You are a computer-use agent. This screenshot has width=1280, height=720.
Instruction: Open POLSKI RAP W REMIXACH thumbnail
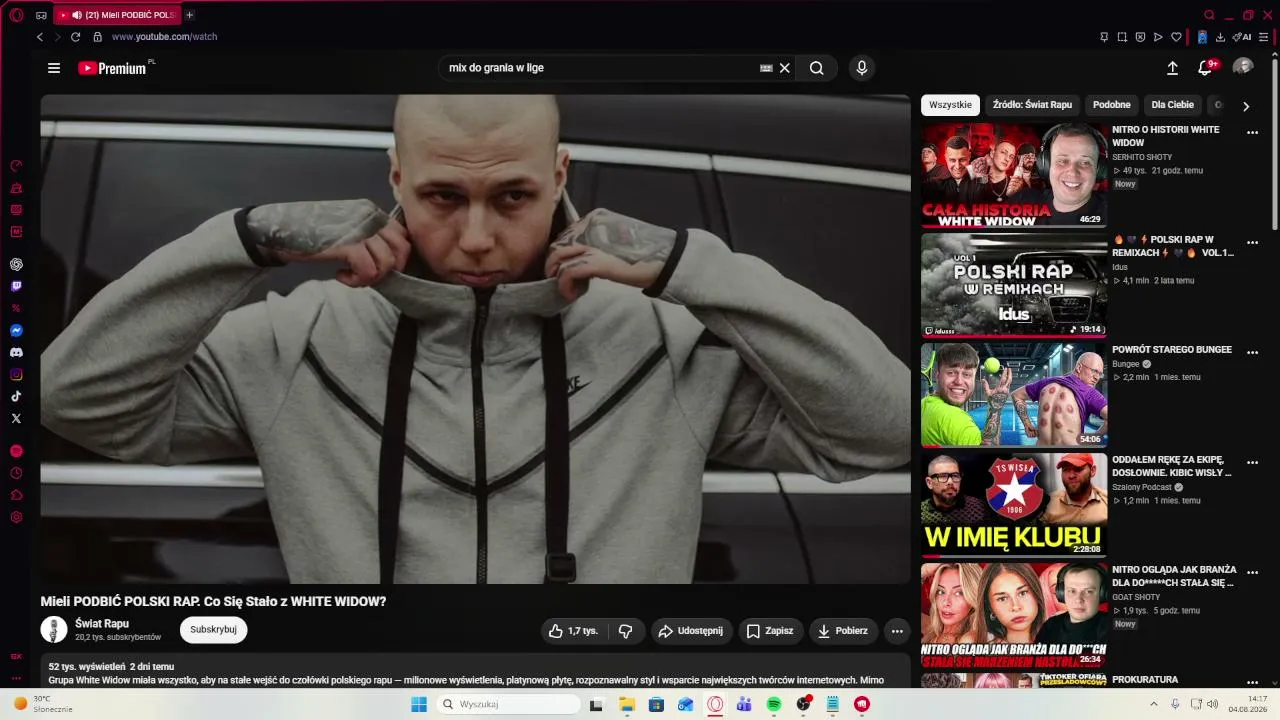pos(1014,285)
